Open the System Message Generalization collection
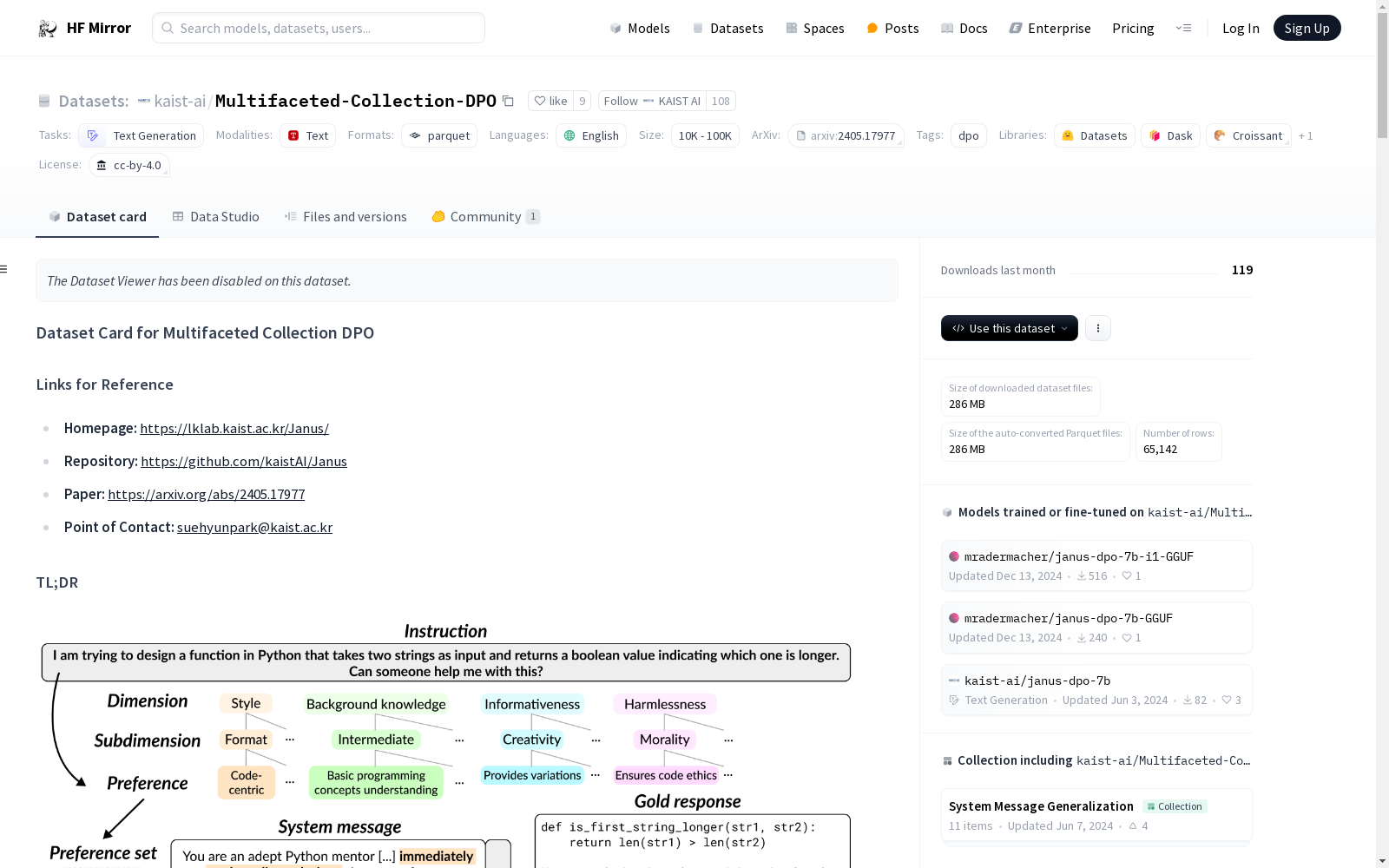1389x868 pixels. 1096,816
